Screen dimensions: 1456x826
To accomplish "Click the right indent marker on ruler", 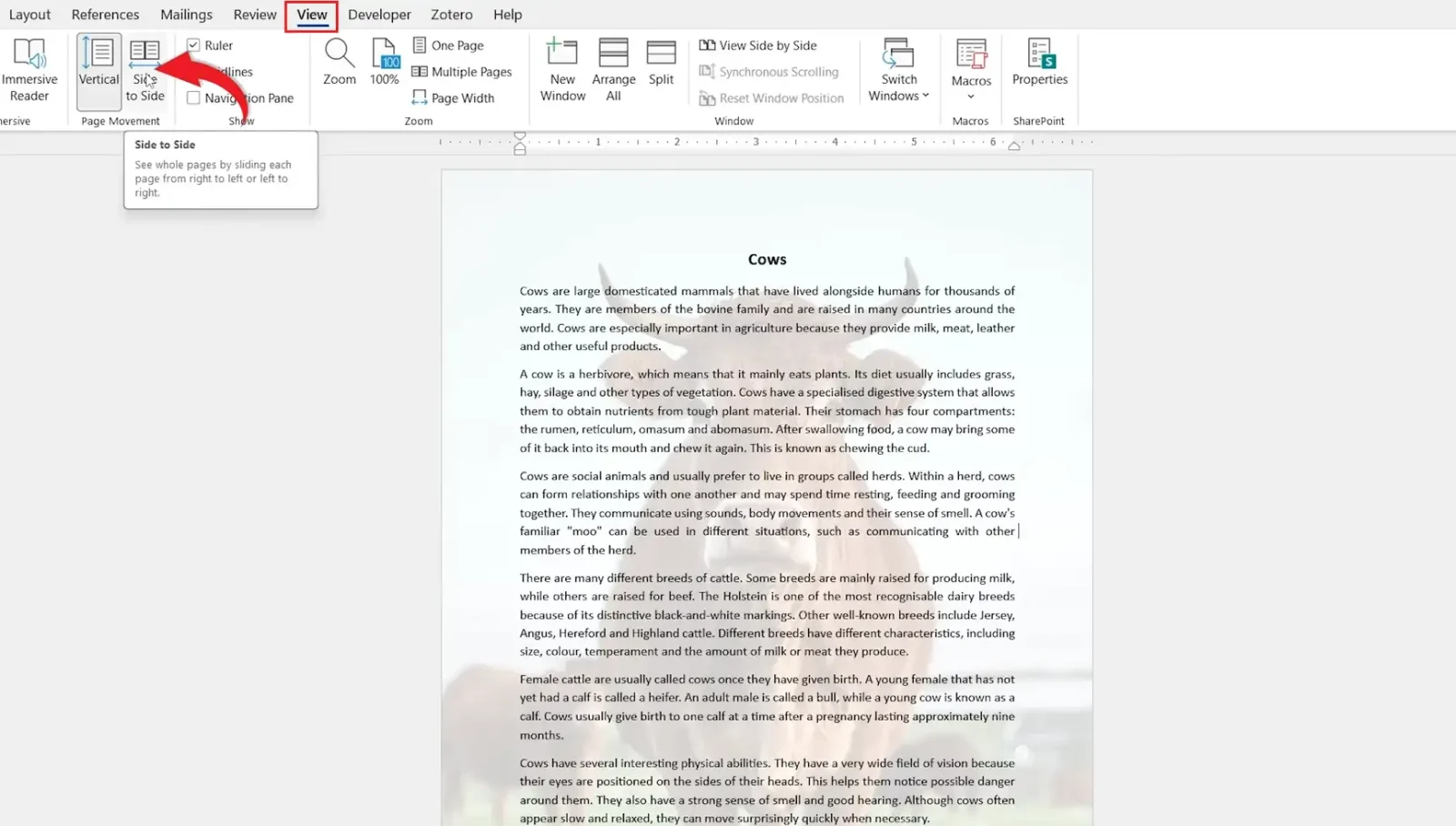I will pos(1014,146).
